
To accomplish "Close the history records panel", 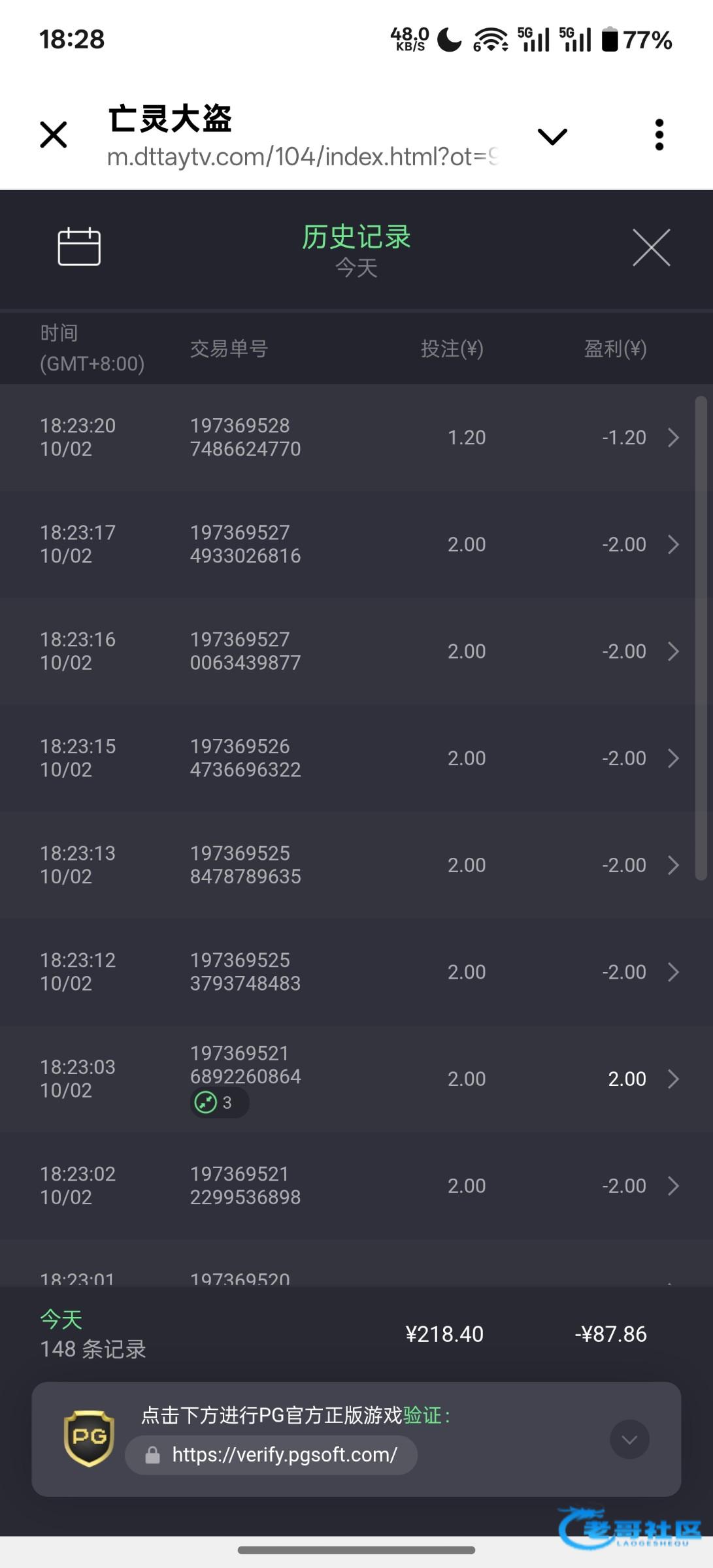I will pyautogui.click(x=651, y=248).
